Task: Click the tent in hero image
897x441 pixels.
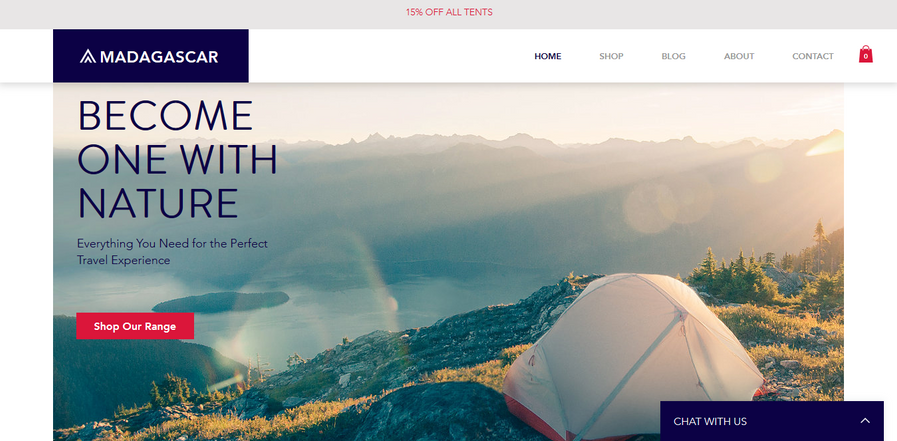Action: pyautogui.click(x=632, y=357)
